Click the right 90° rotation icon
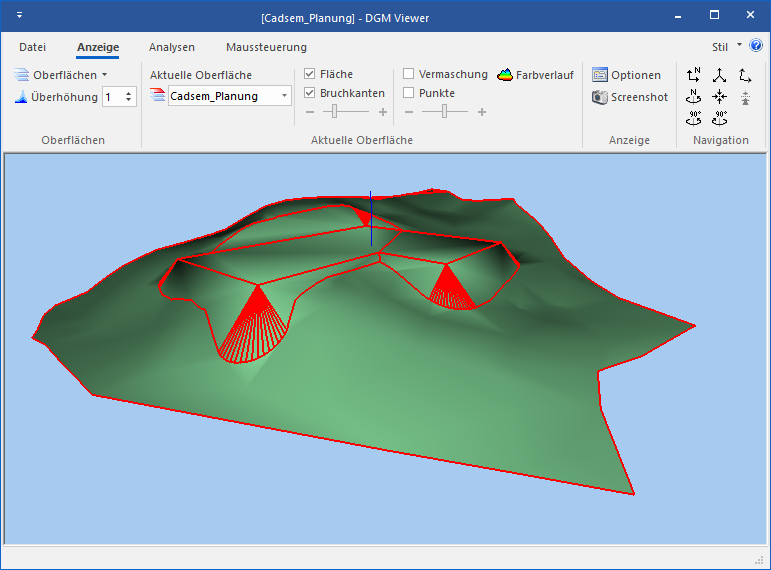This screenshot has width=771, height=570. (719, 118)
